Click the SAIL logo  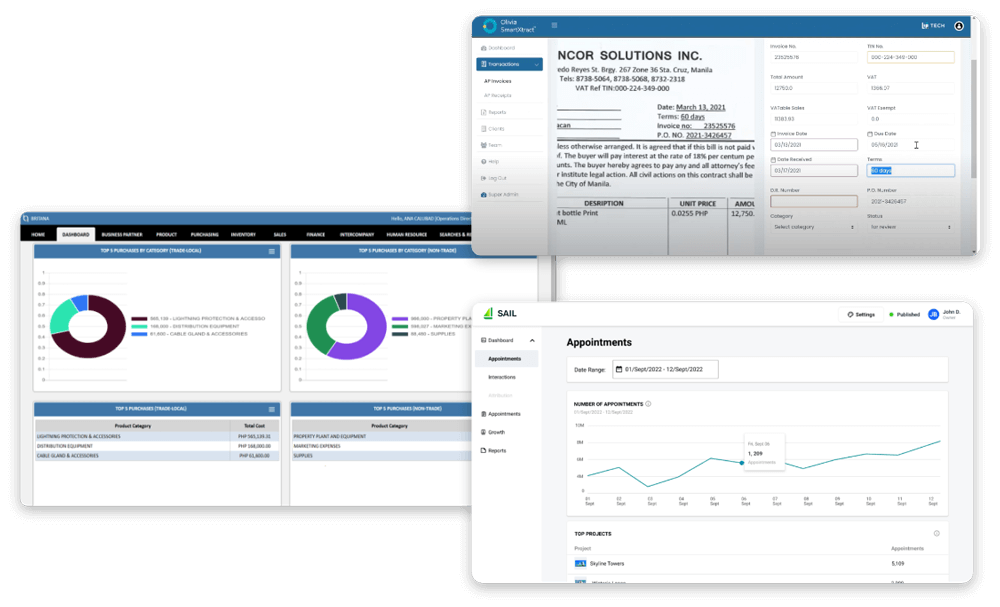pyautogui.click(x=500, y=314)
